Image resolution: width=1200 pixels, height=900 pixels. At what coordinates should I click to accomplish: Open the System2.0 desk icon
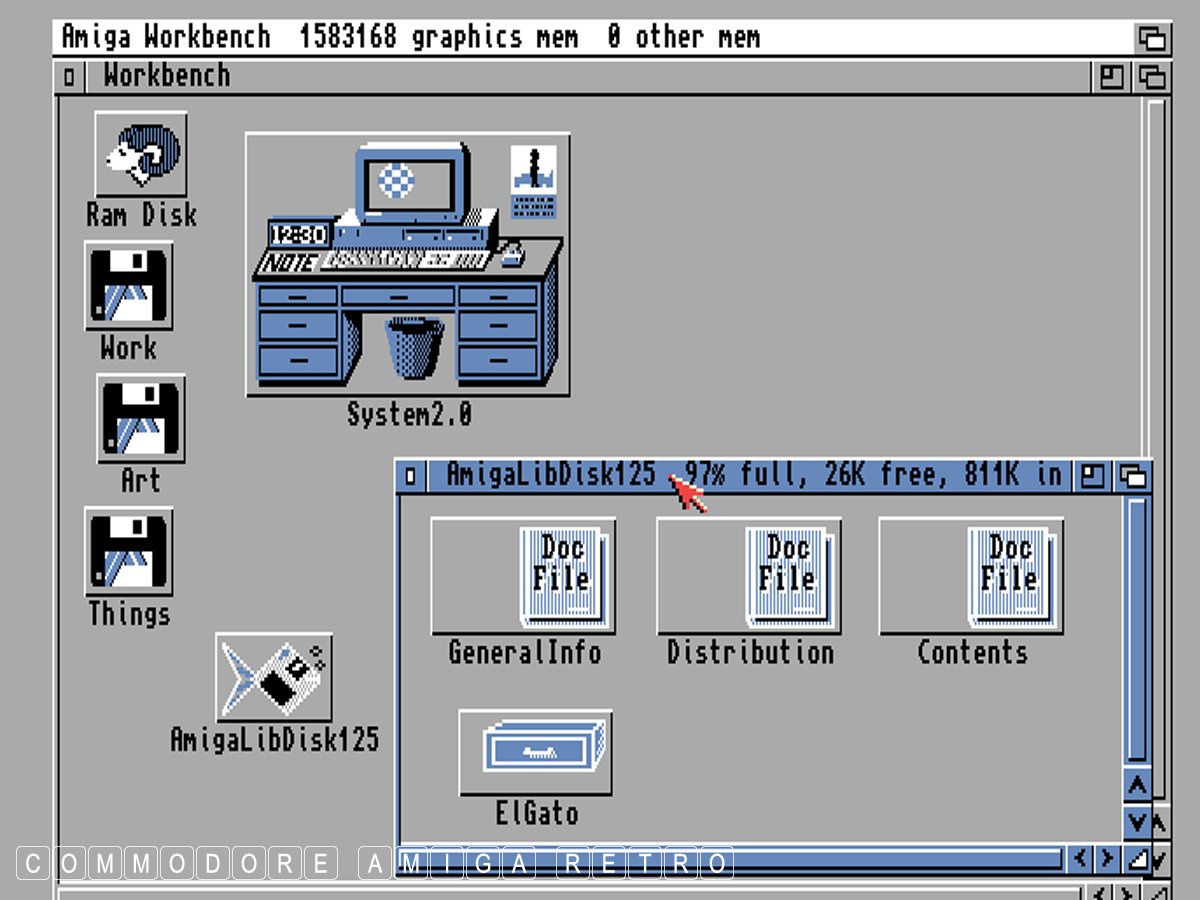pos(408,266)
